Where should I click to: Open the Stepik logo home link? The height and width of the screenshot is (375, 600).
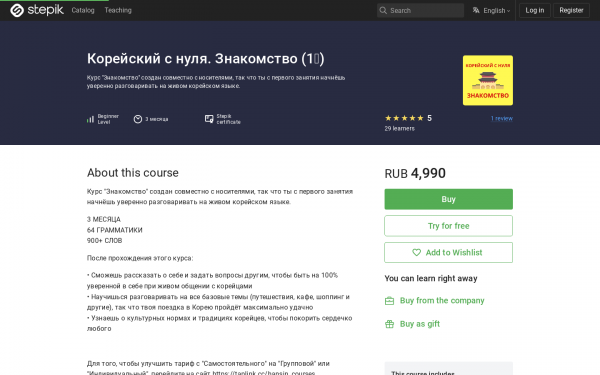[x=37, y=10]
